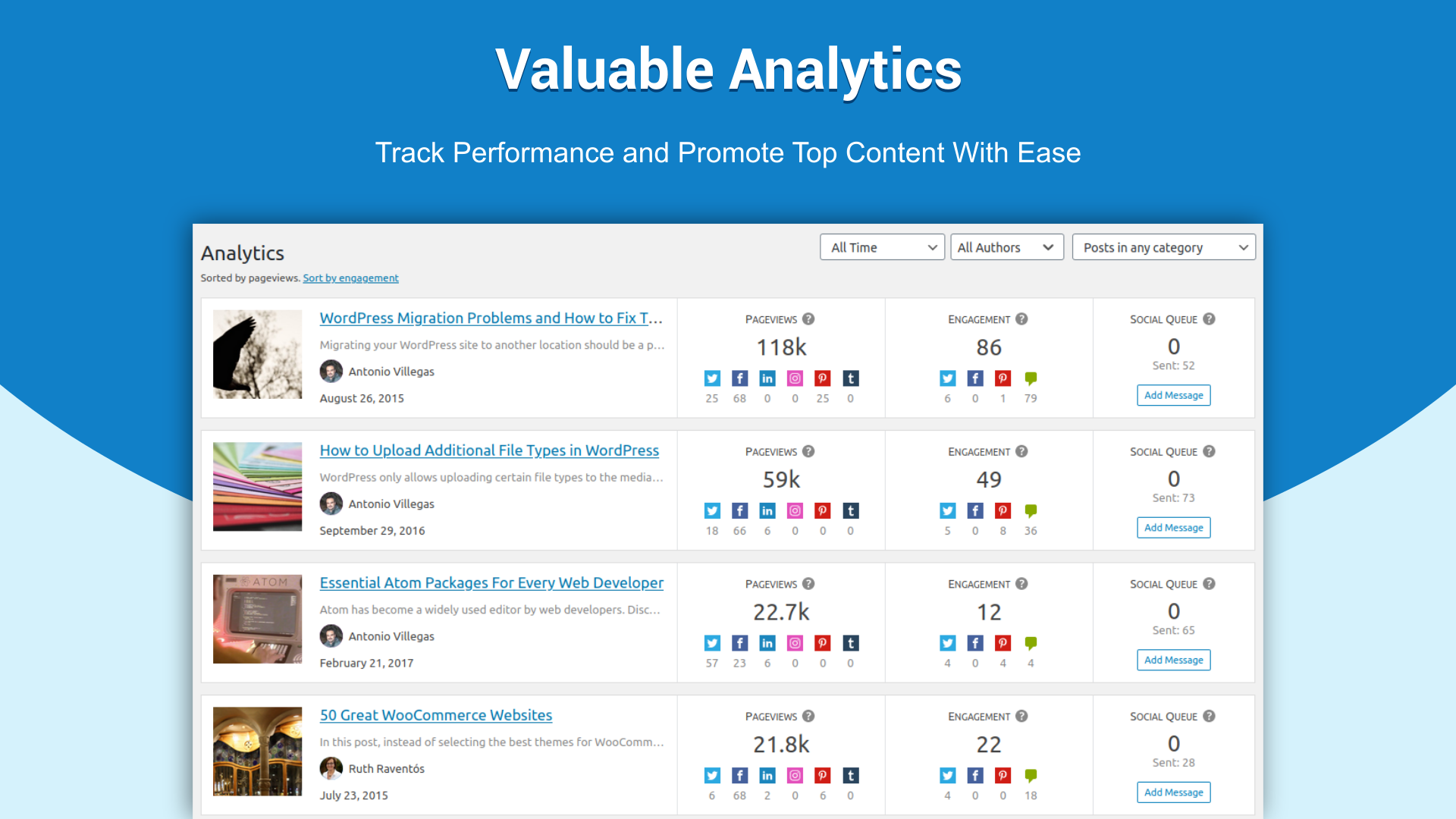Click Tumblr icon in Essential Atom Packages row
This screenshot has height=819, width=1456.
(851, 643)
